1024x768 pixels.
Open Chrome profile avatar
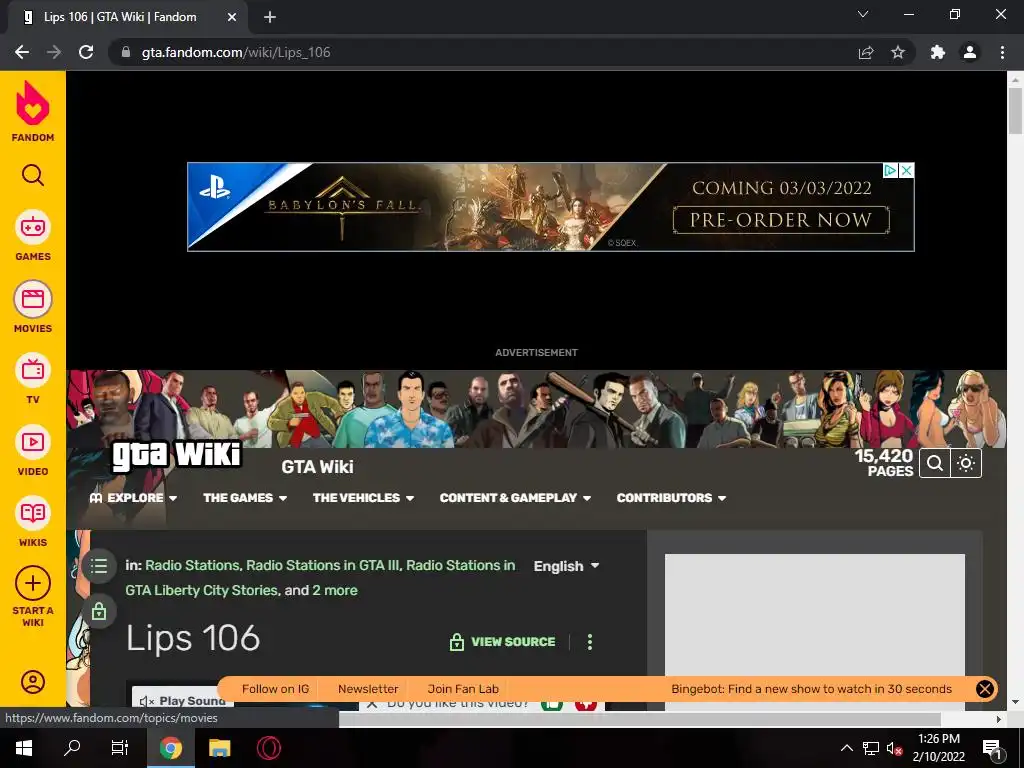[x=970, y=52]
